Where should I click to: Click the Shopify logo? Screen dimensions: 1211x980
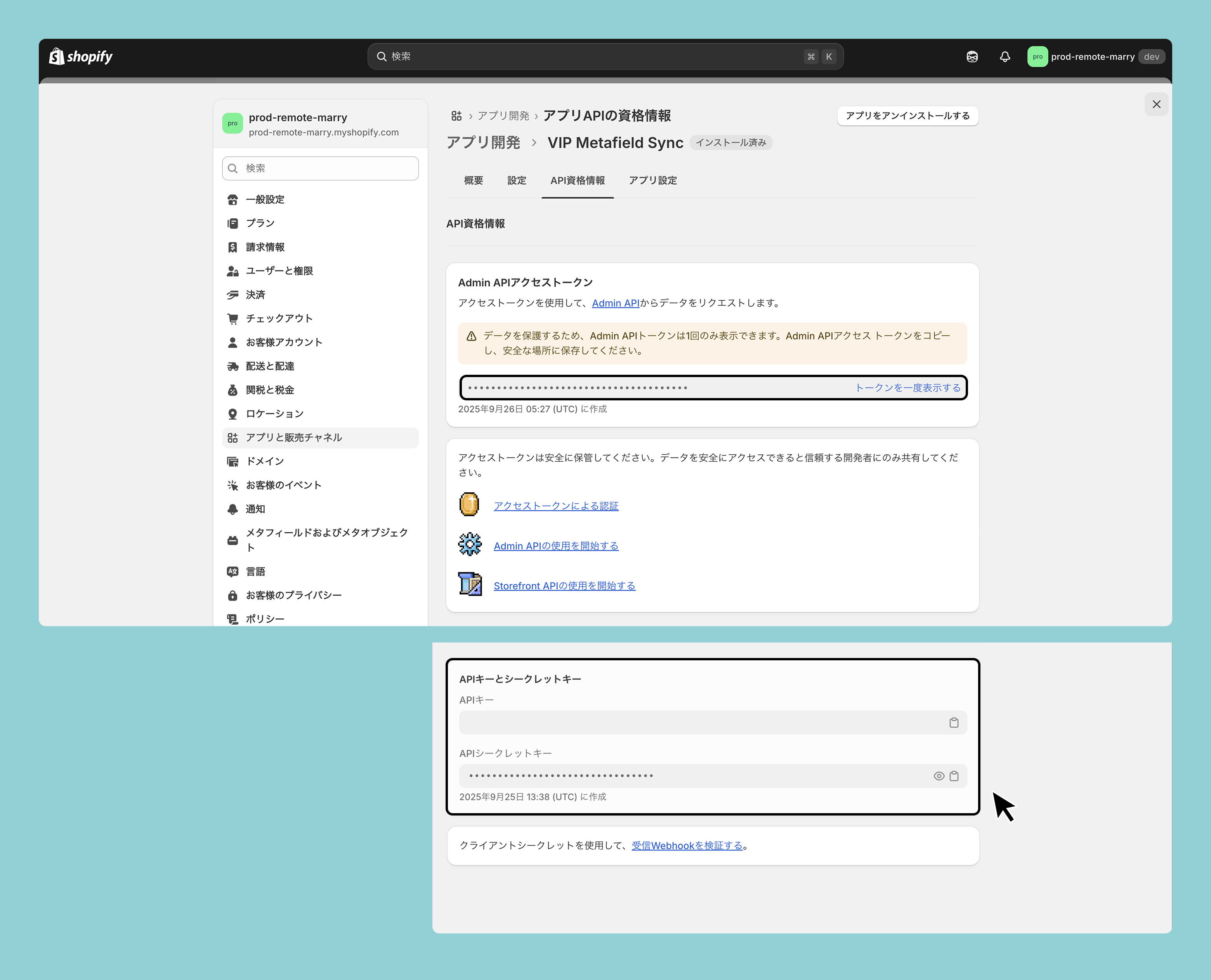(81, 57)
